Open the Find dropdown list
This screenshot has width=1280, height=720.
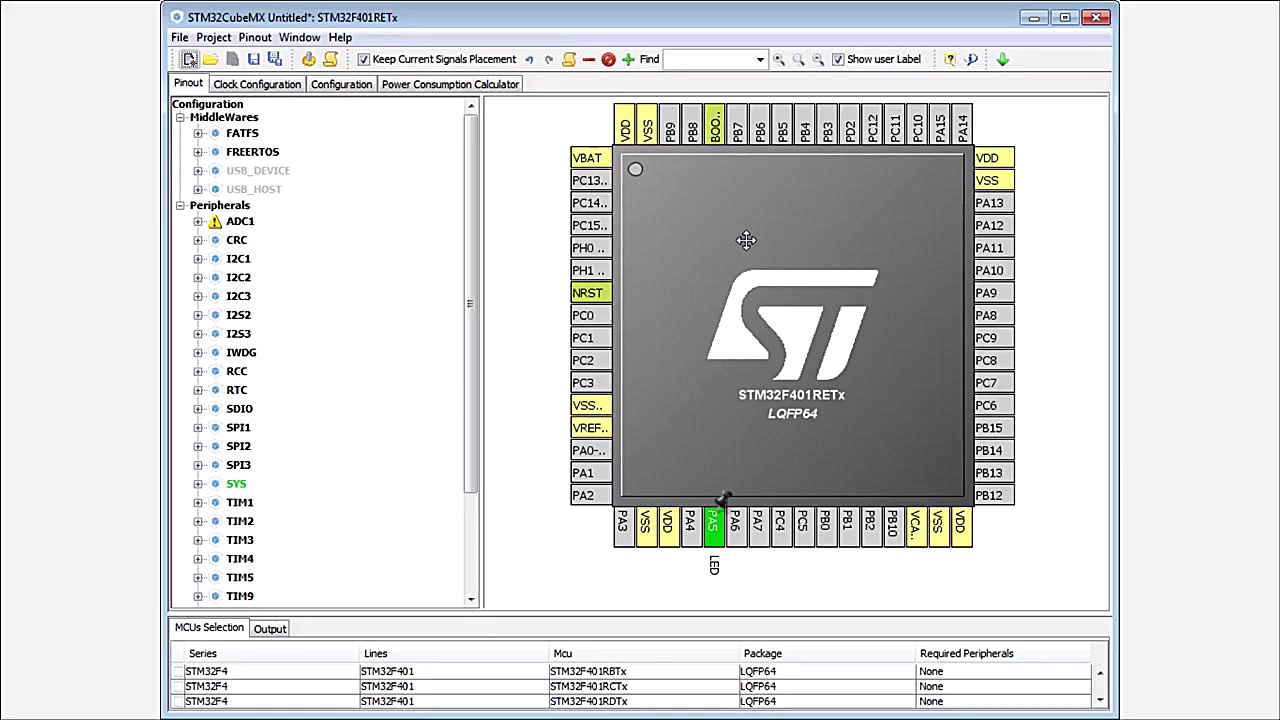click(759, 59)
